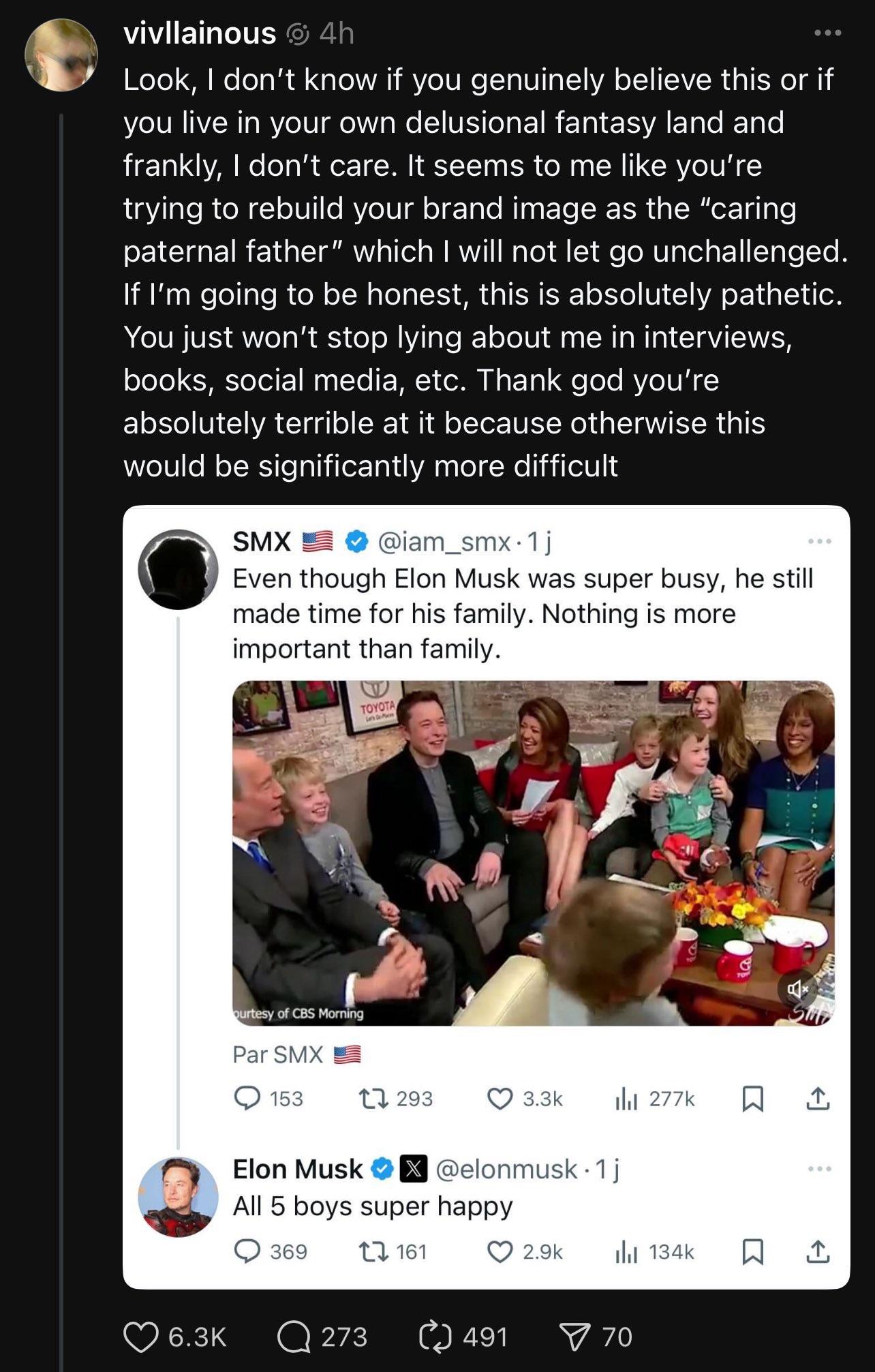Open more options on the SMX tweet
The image size is (875, 1372).
click(819, 542)
